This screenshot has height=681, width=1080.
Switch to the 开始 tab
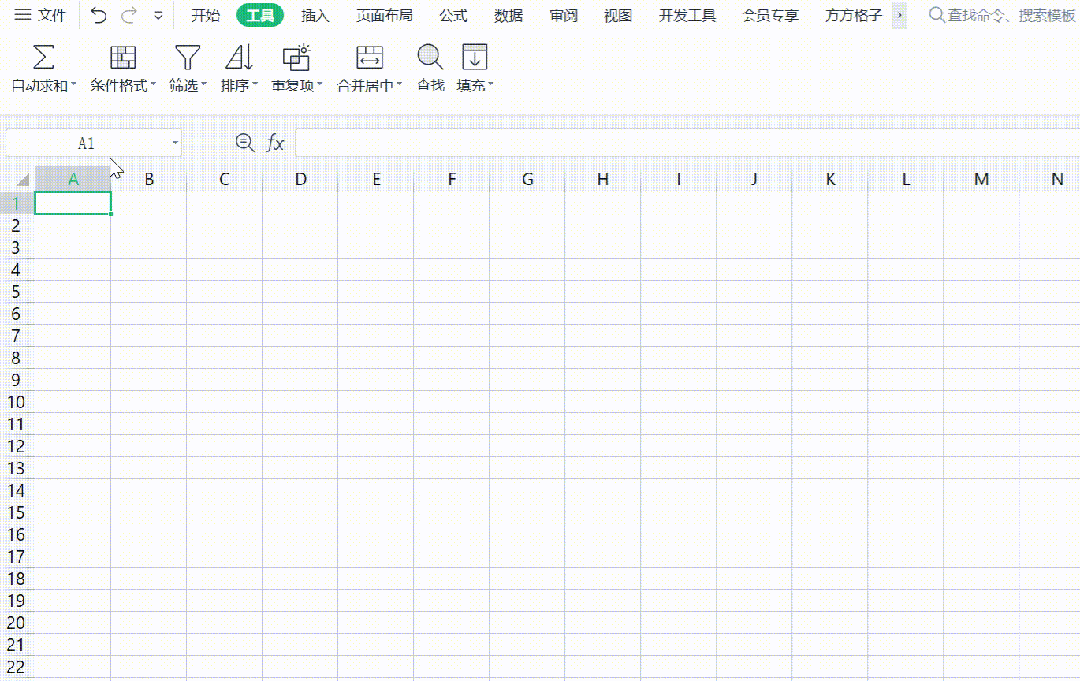205,15
